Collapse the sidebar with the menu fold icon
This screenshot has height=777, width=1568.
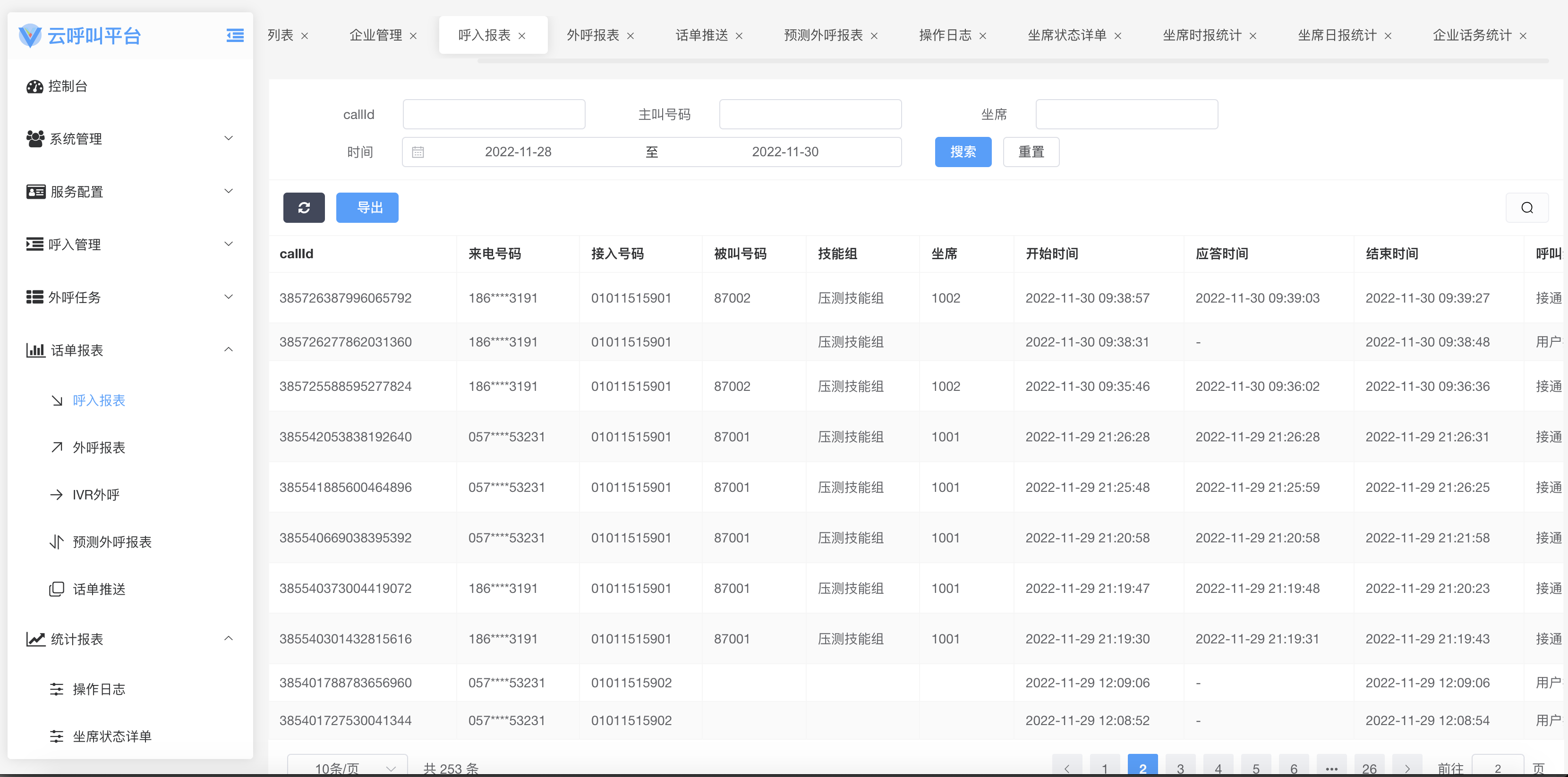[x=235, y=36]
